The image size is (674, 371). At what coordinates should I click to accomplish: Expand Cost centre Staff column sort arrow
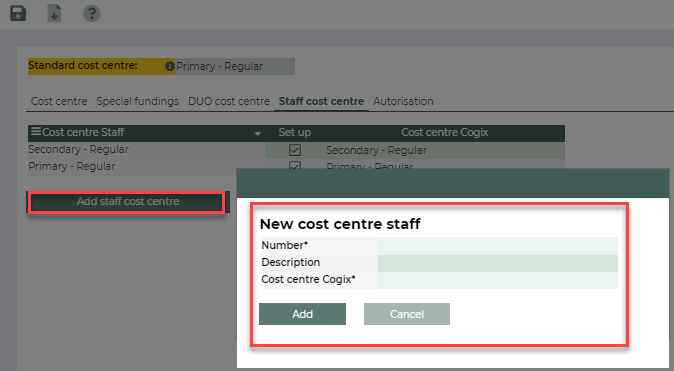tap(257, 134)
